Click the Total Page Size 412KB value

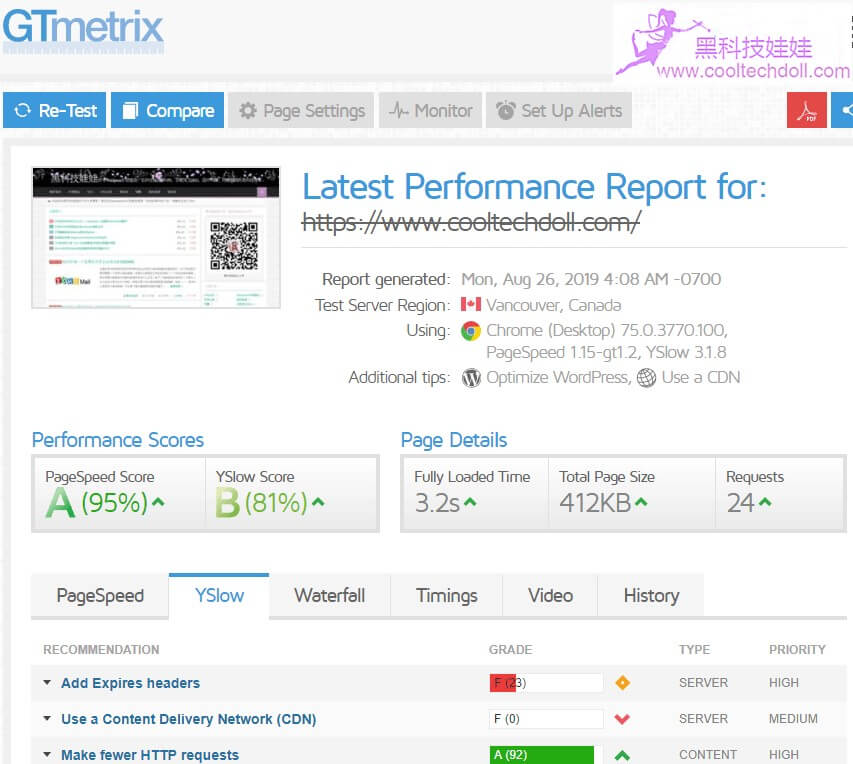click(x=595, y=503)
